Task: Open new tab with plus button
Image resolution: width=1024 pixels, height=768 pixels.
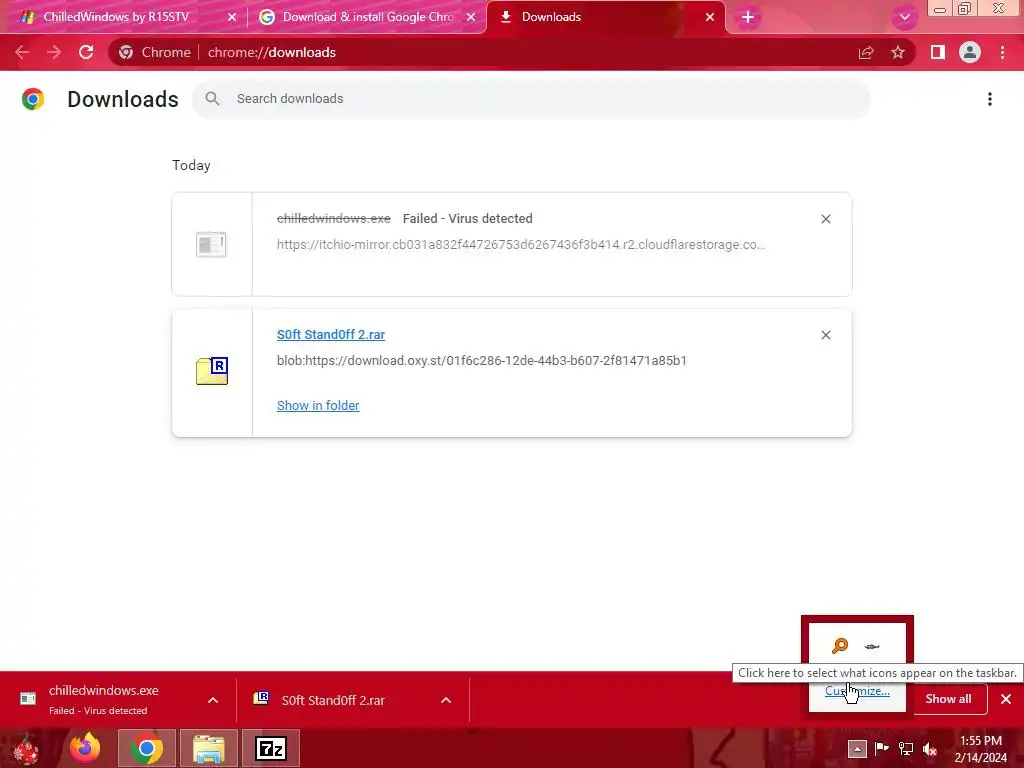Action: pyautogui.click(x=748, y=17)
